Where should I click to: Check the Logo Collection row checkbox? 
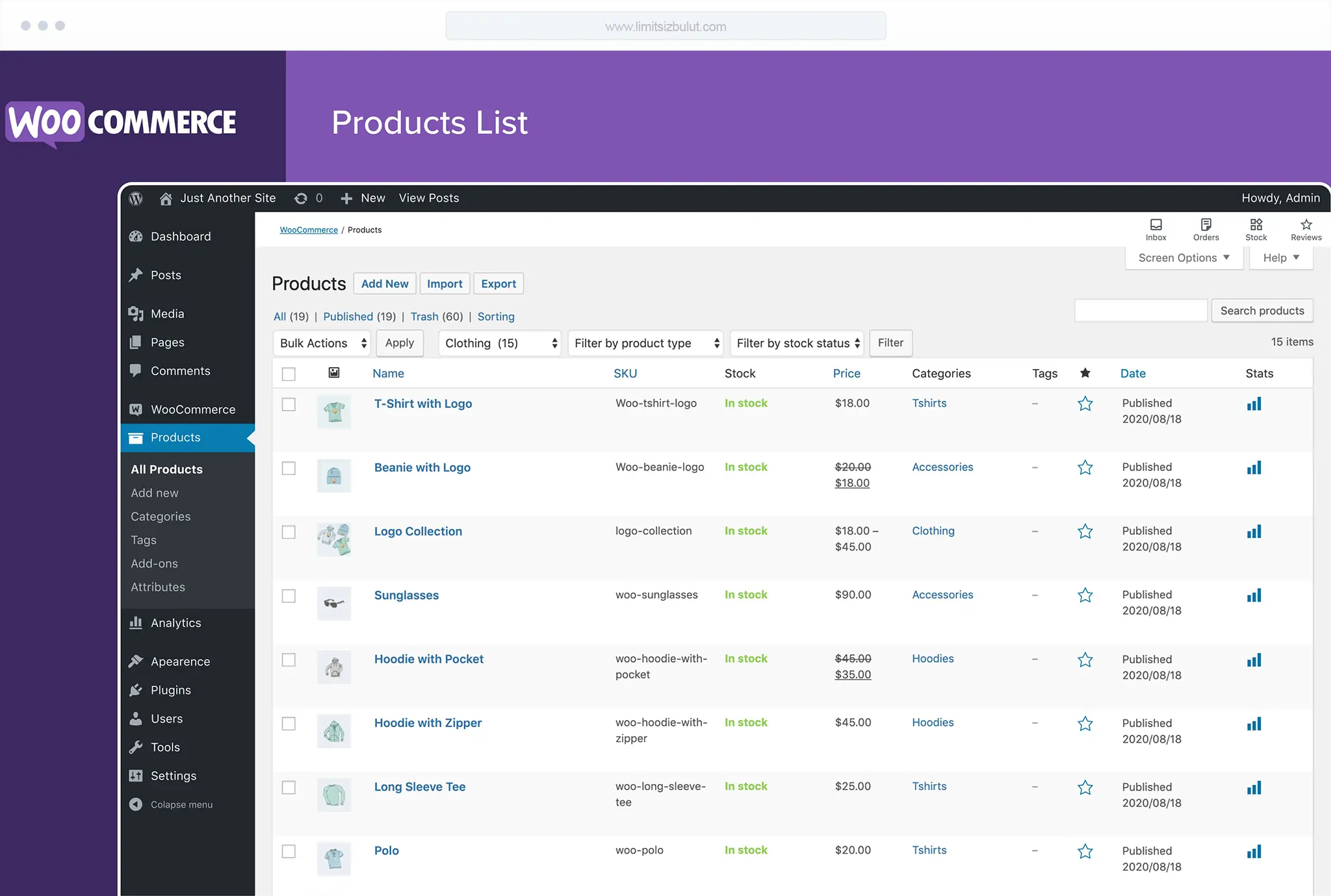(289, 532)
